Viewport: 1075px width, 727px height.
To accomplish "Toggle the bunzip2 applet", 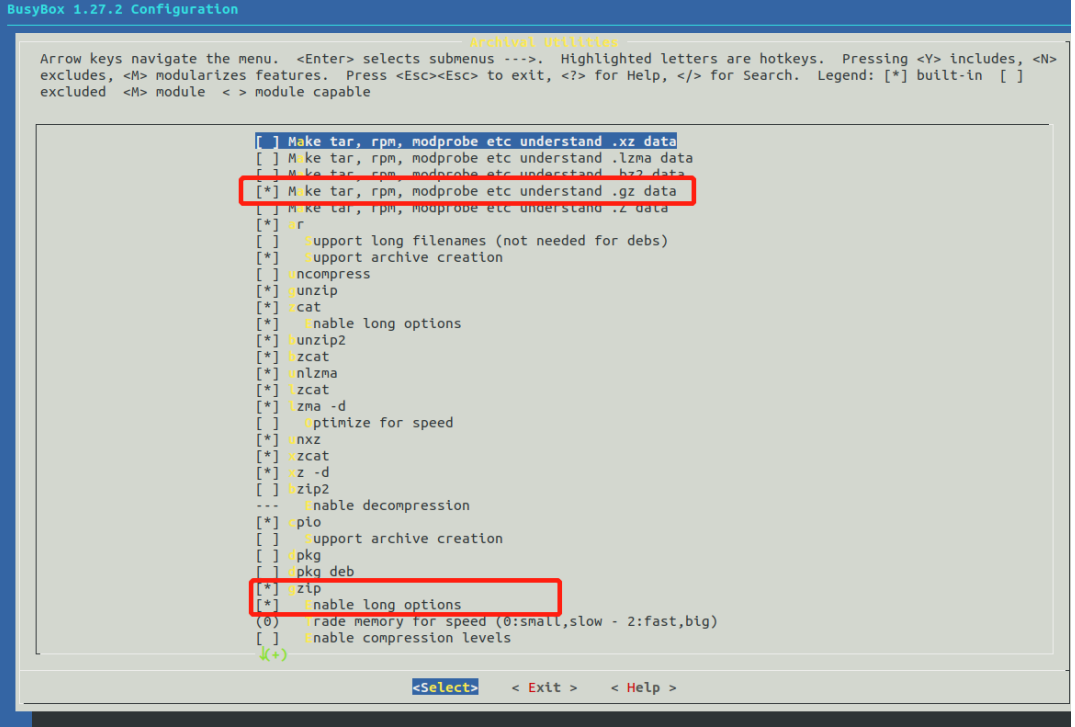I will click(300, 340).
